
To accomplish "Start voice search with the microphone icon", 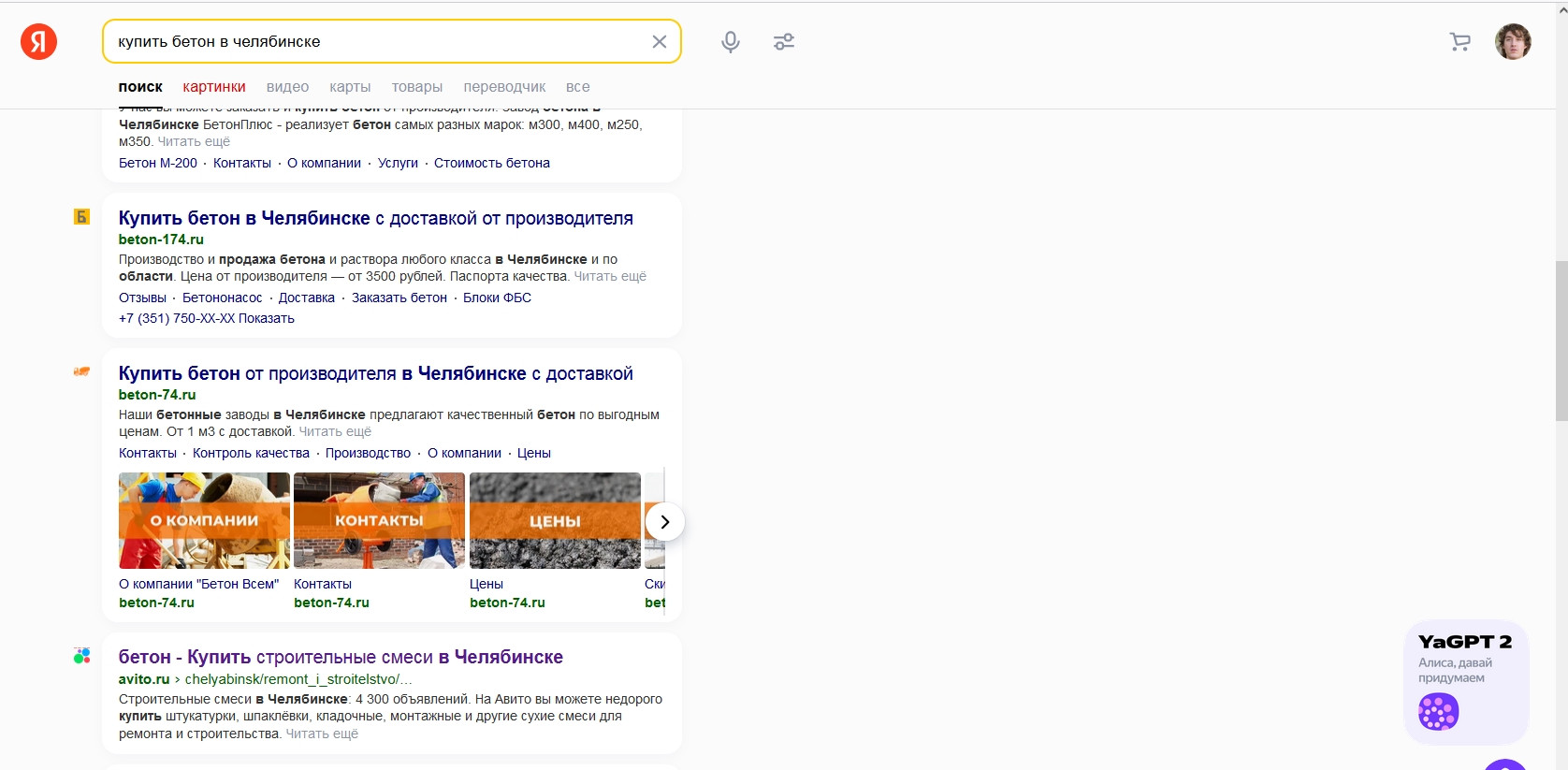I will 731,41.
